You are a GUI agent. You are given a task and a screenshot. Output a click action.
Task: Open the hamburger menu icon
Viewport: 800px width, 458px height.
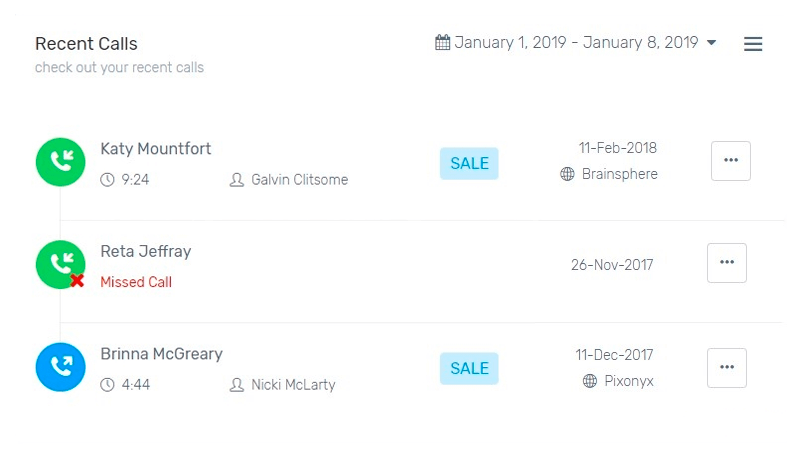[x=753, y=44]
